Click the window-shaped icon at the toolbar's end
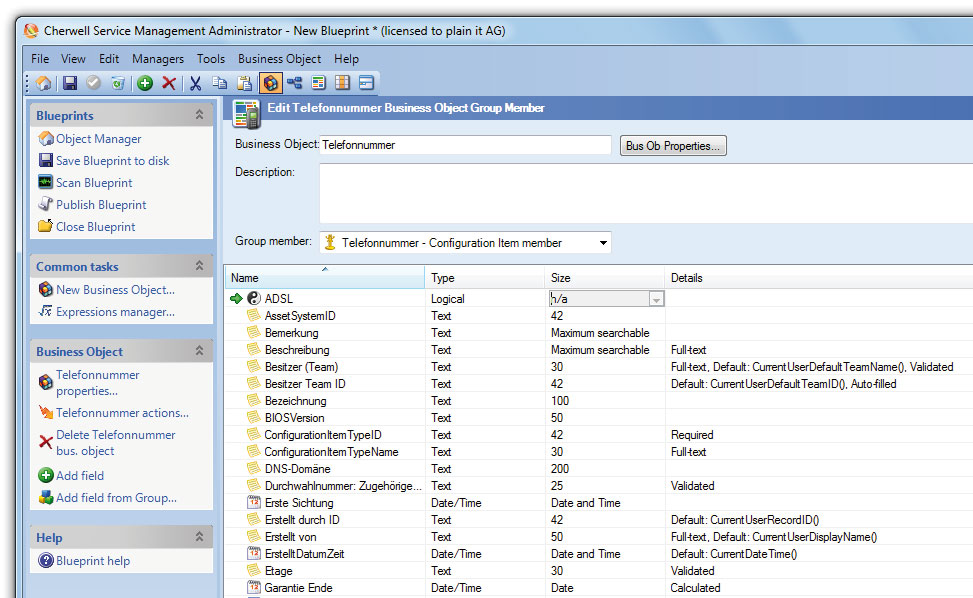 tap(367, 83)
